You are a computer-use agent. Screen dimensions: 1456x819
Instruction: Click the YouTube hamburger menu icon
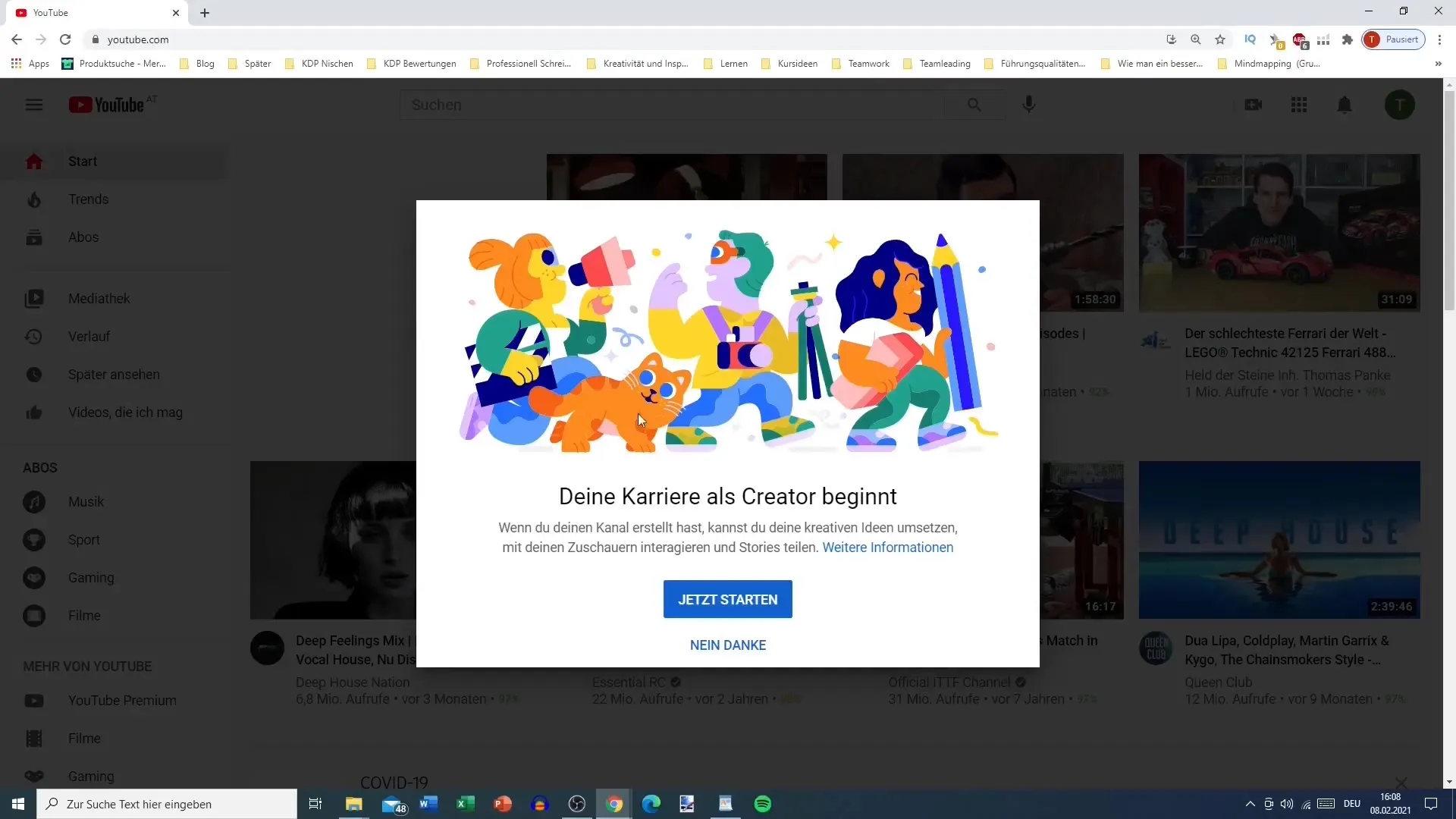coord(33,104)
